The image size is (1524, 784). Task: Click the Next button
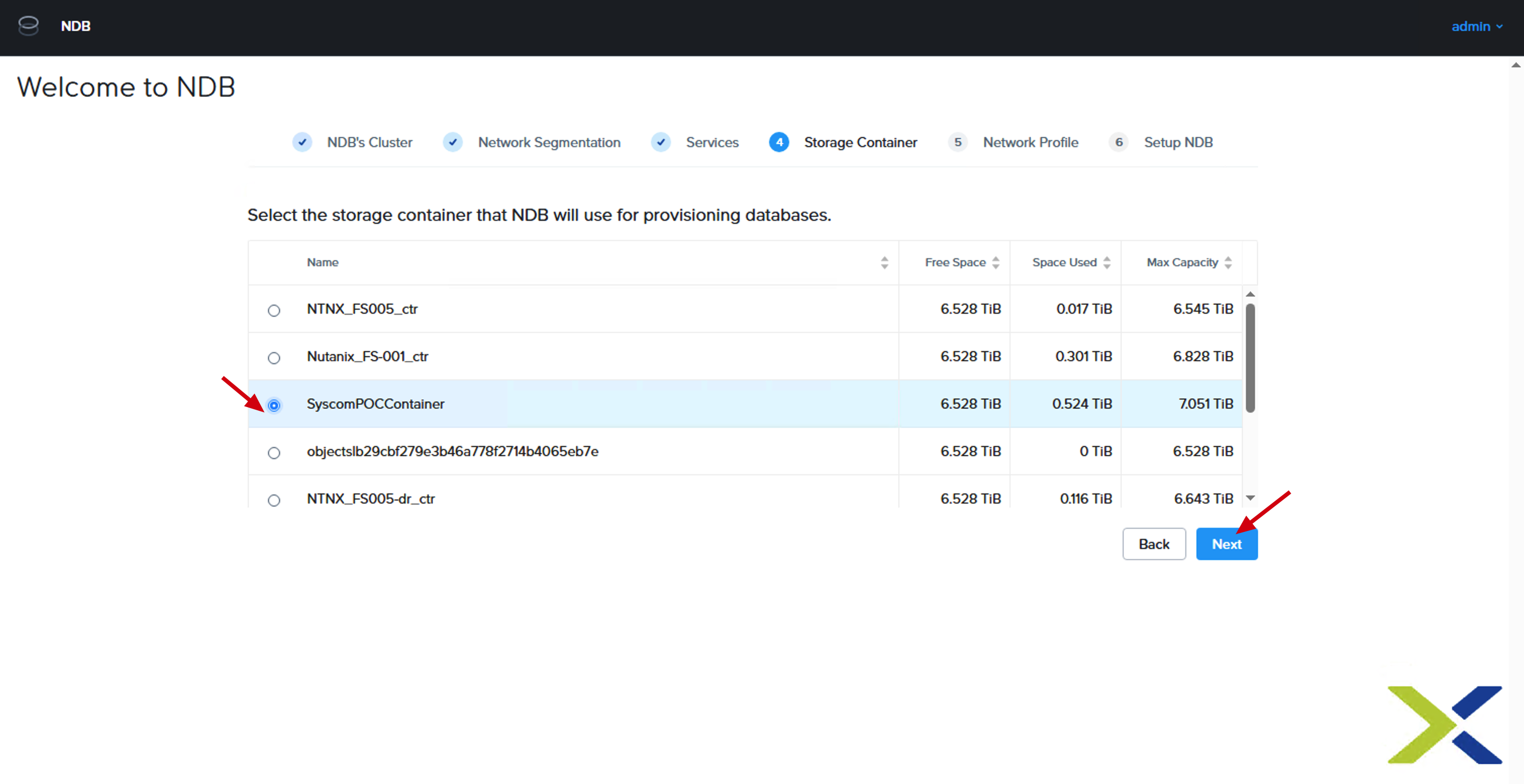coord(1226,544)
